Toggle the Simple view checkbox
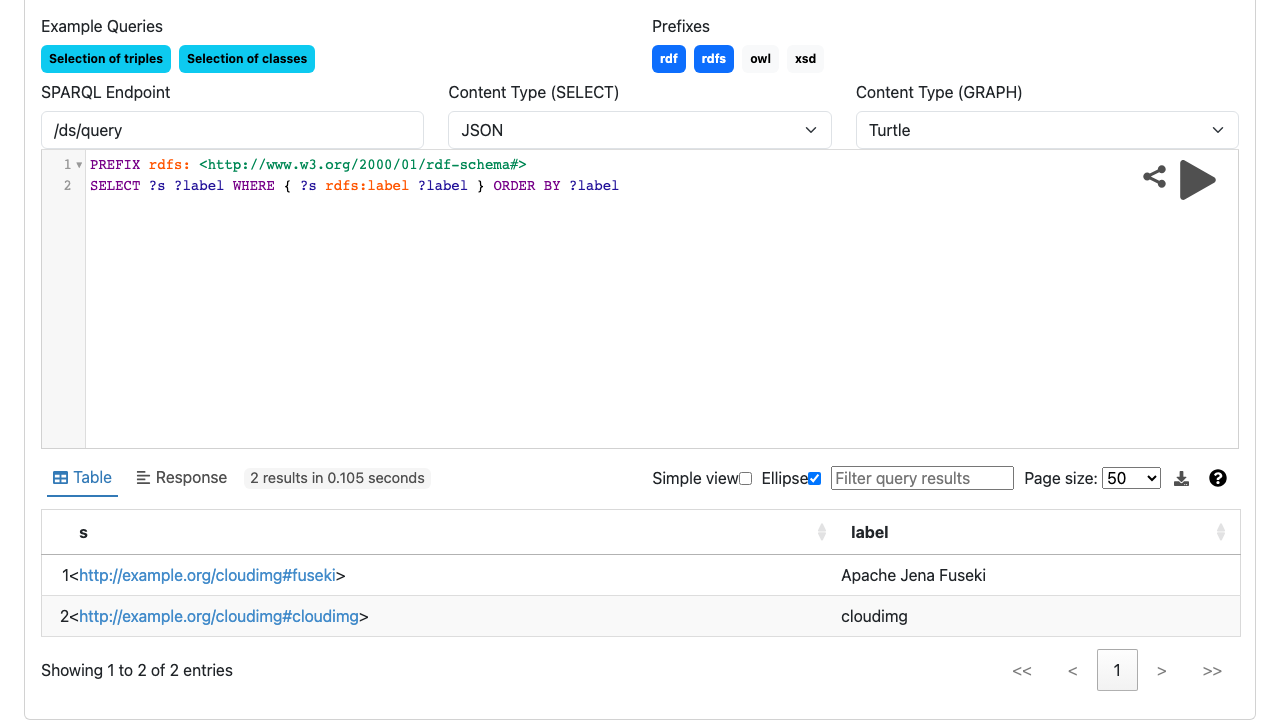The image size is (1280, 720). (x=745, y=478)
